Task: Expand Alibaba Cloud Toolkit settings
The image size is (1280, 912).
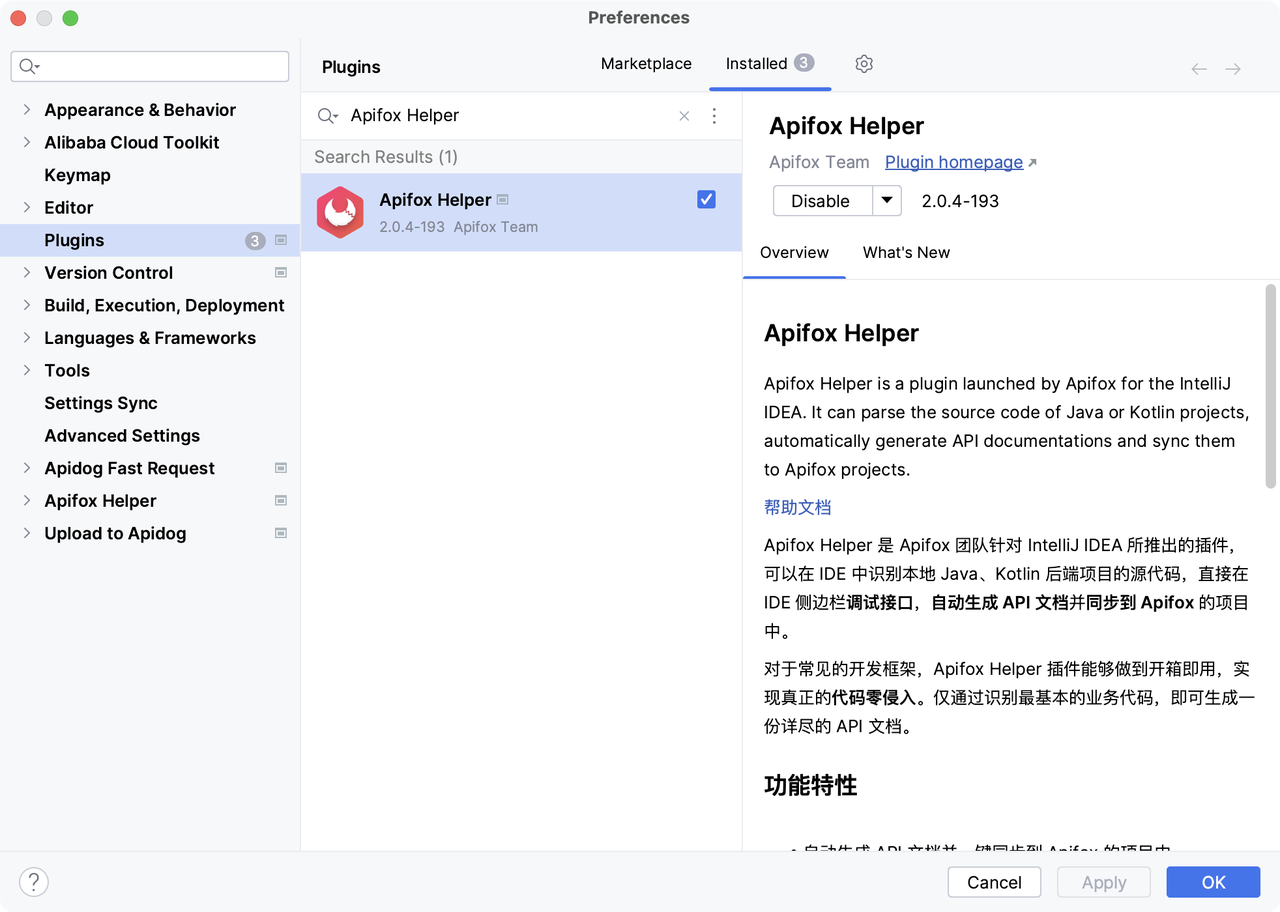Action: tap(26, 142)
